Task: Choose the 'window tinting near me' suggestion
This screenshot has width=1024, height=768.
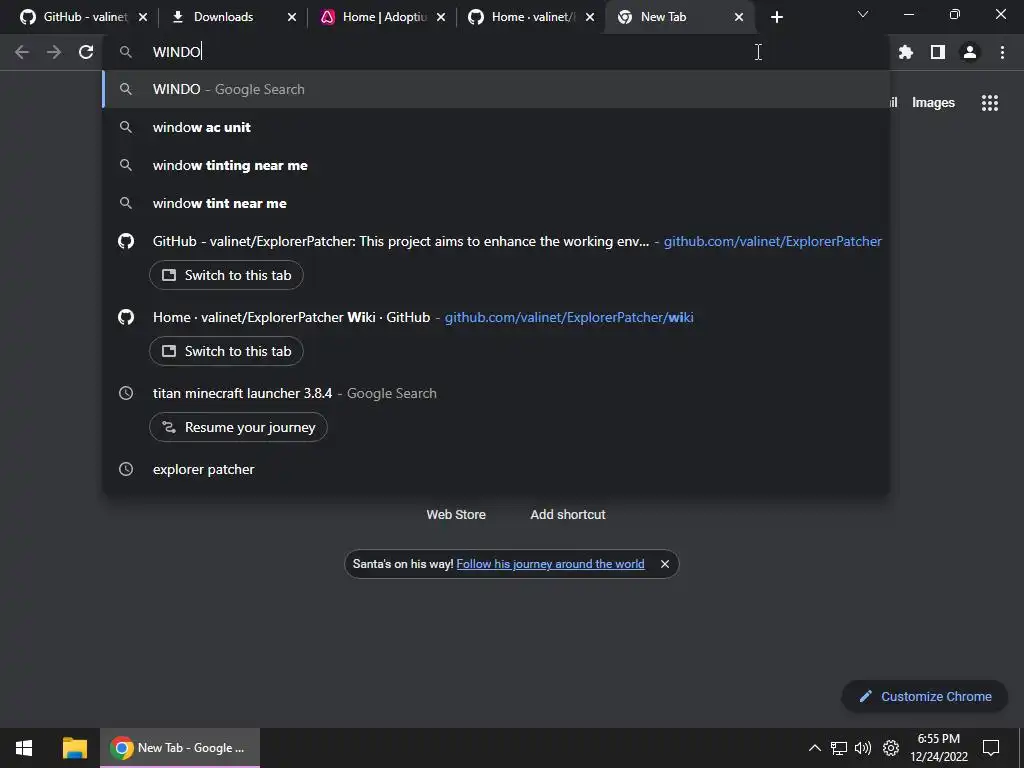Action: click(x=496, y=165)
